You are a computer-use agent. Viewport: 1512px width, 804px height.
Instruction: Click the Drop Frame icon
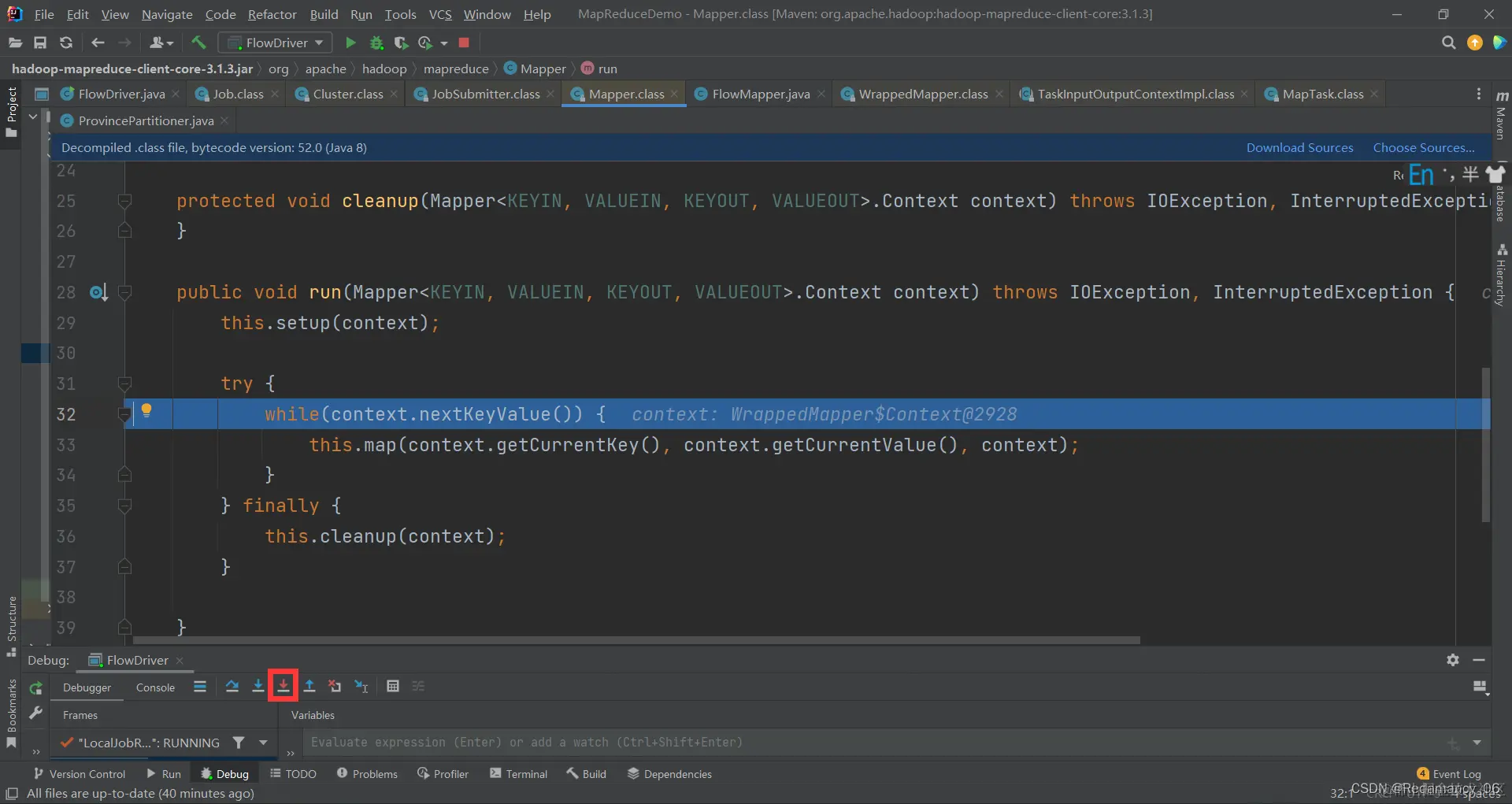click(x=335, y=686)
